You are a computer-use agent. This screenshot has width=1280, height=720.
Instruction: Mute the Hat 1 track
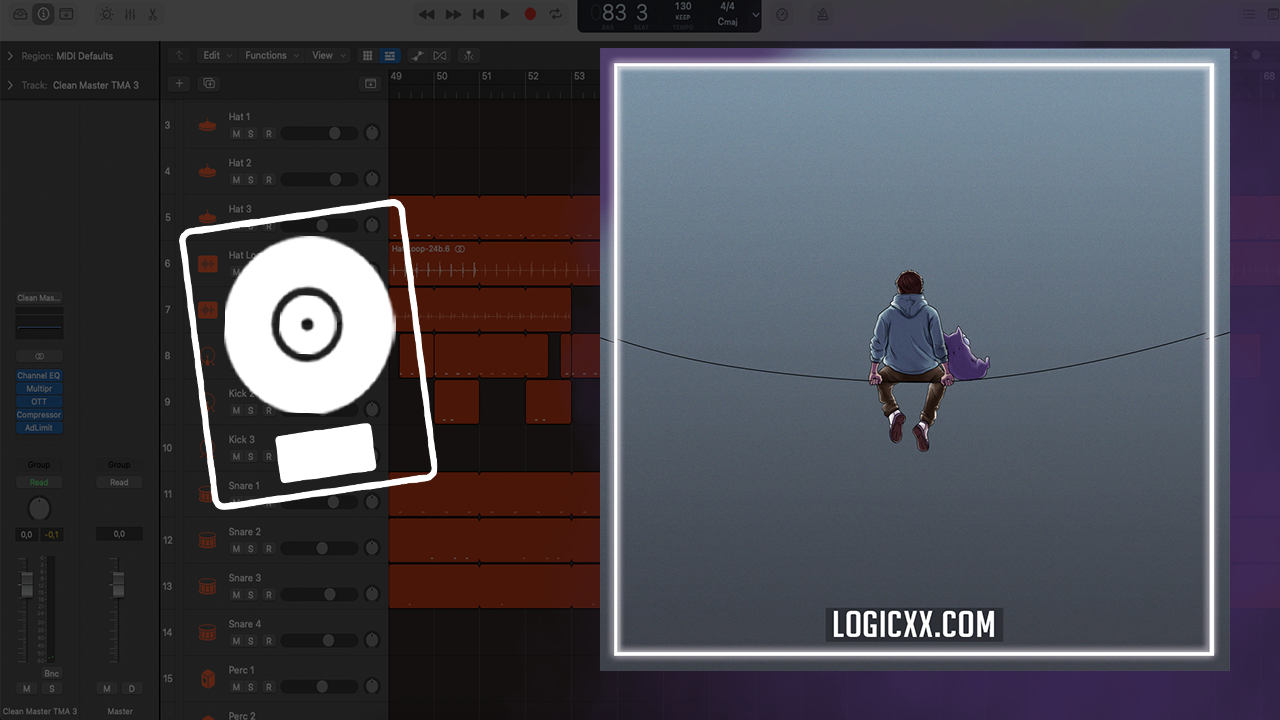(236, 134)
